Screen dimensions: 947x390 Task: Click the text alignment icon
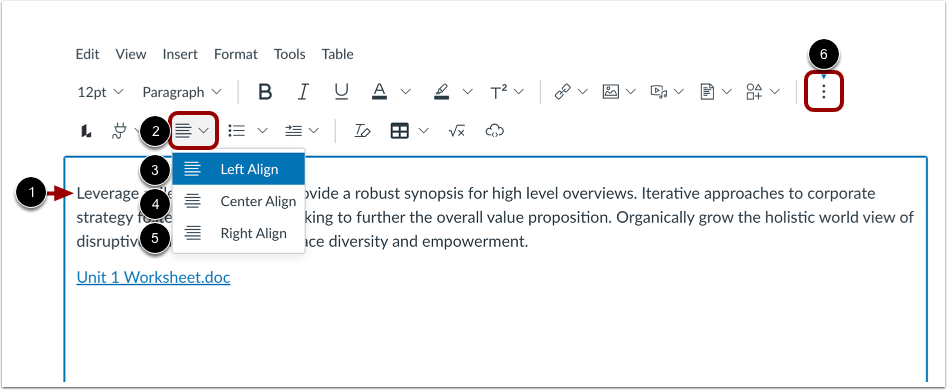pyautogui.click(x=183, y=131)
